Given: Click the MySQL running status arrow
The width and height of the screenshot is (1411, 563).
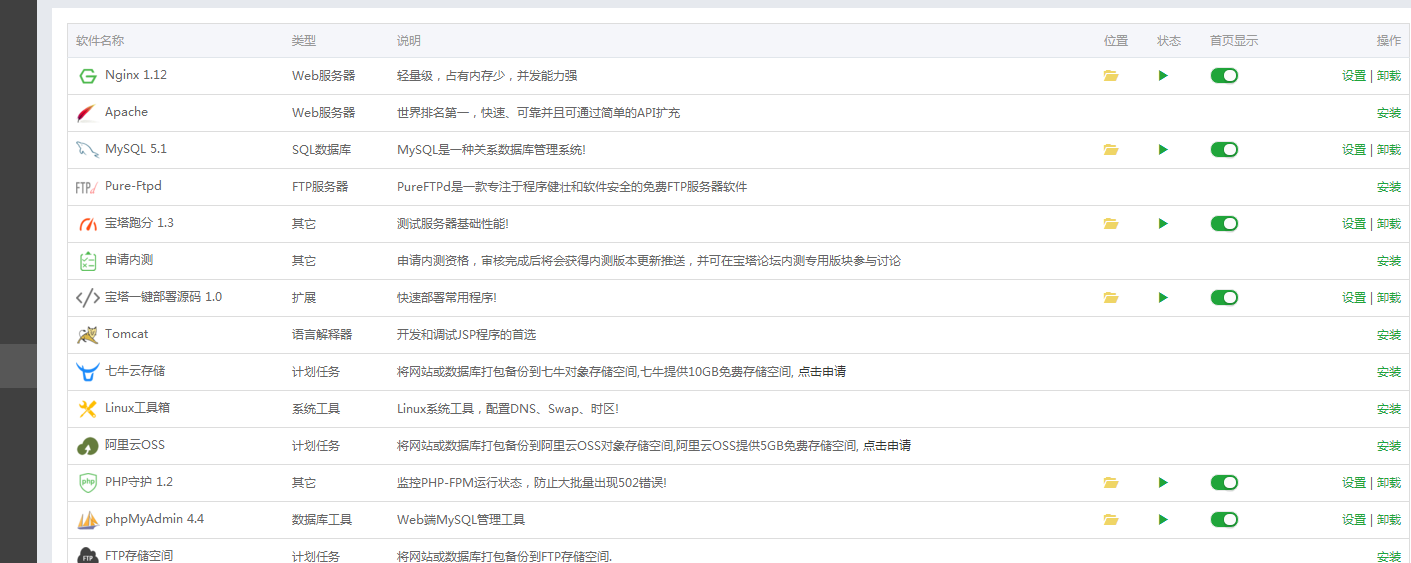Looking at the screenshot, I should click(x=1163, y=150).
